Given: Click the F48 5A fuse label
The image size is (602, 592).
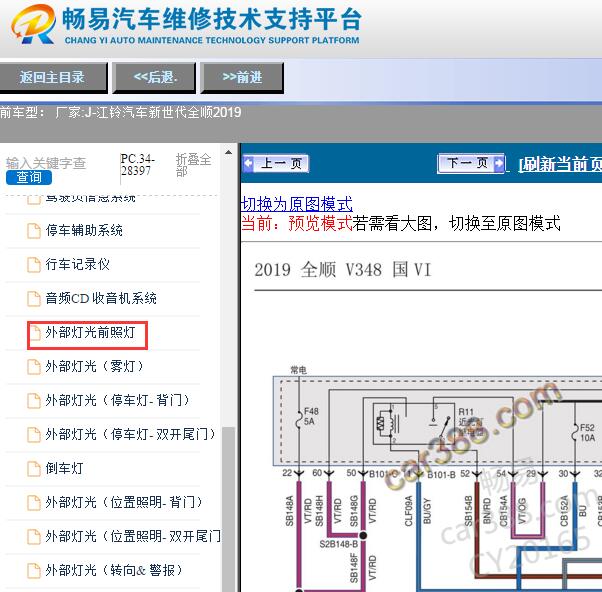Looking at the screenshot, I should 311,416.
